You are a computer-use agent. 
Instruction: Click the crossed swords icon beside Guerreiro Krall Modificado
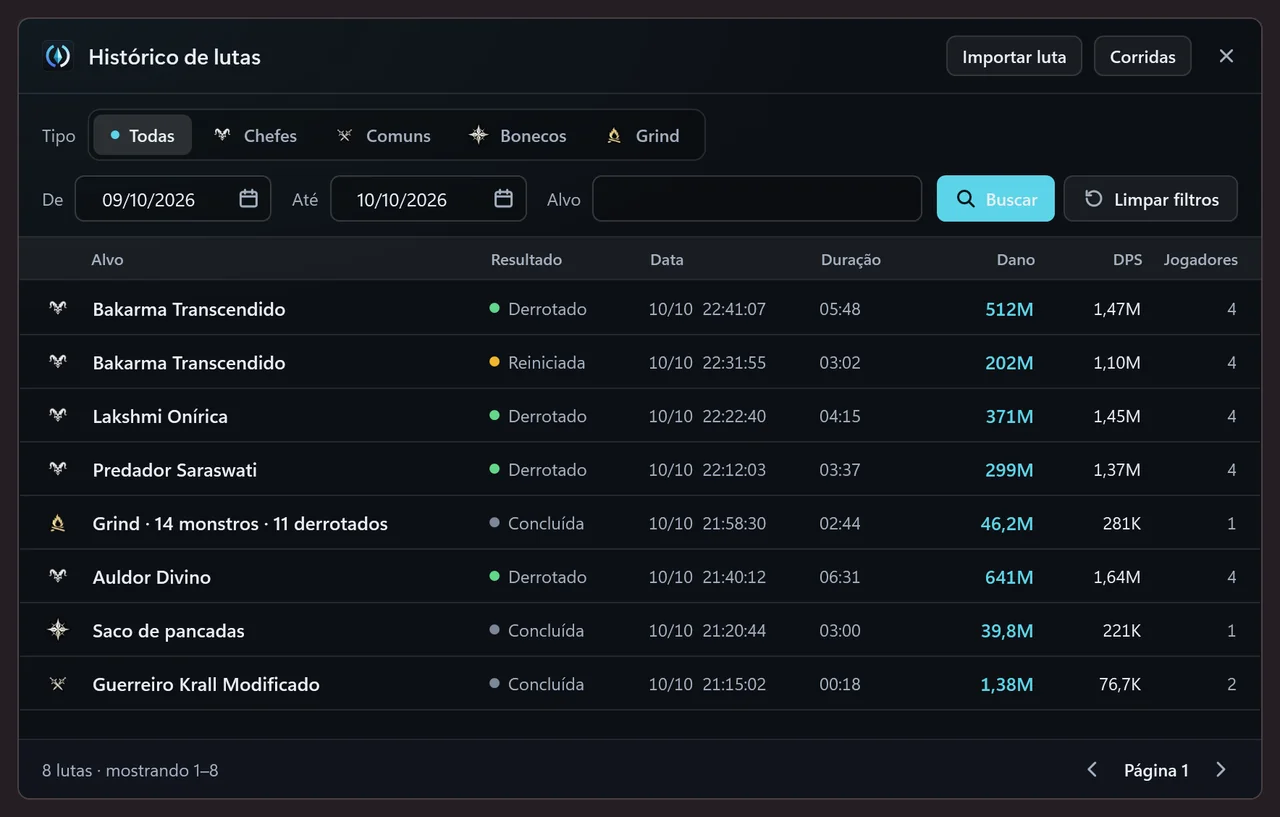point(58,684)
